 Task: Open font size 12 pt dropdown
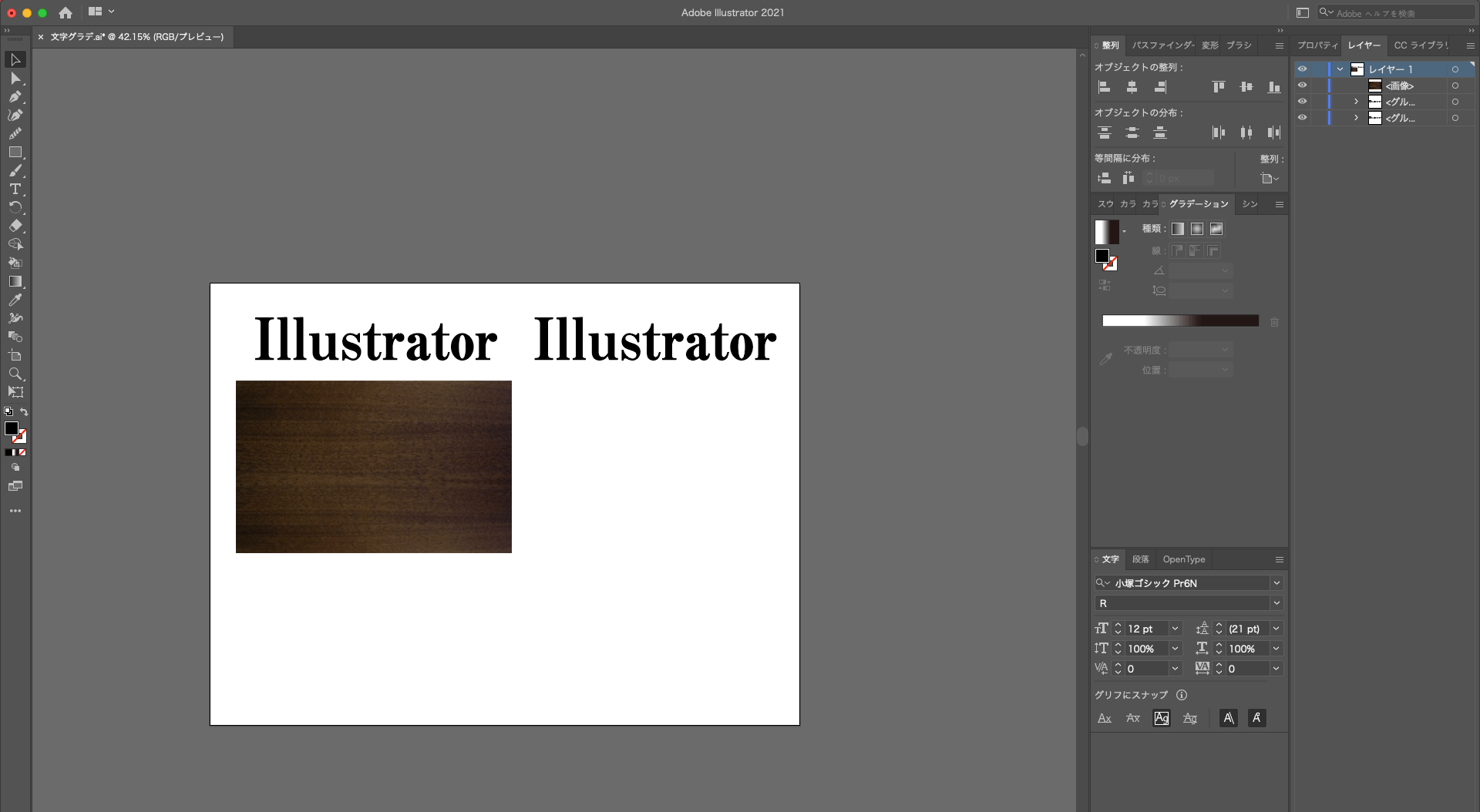[x=1176, y=629]
